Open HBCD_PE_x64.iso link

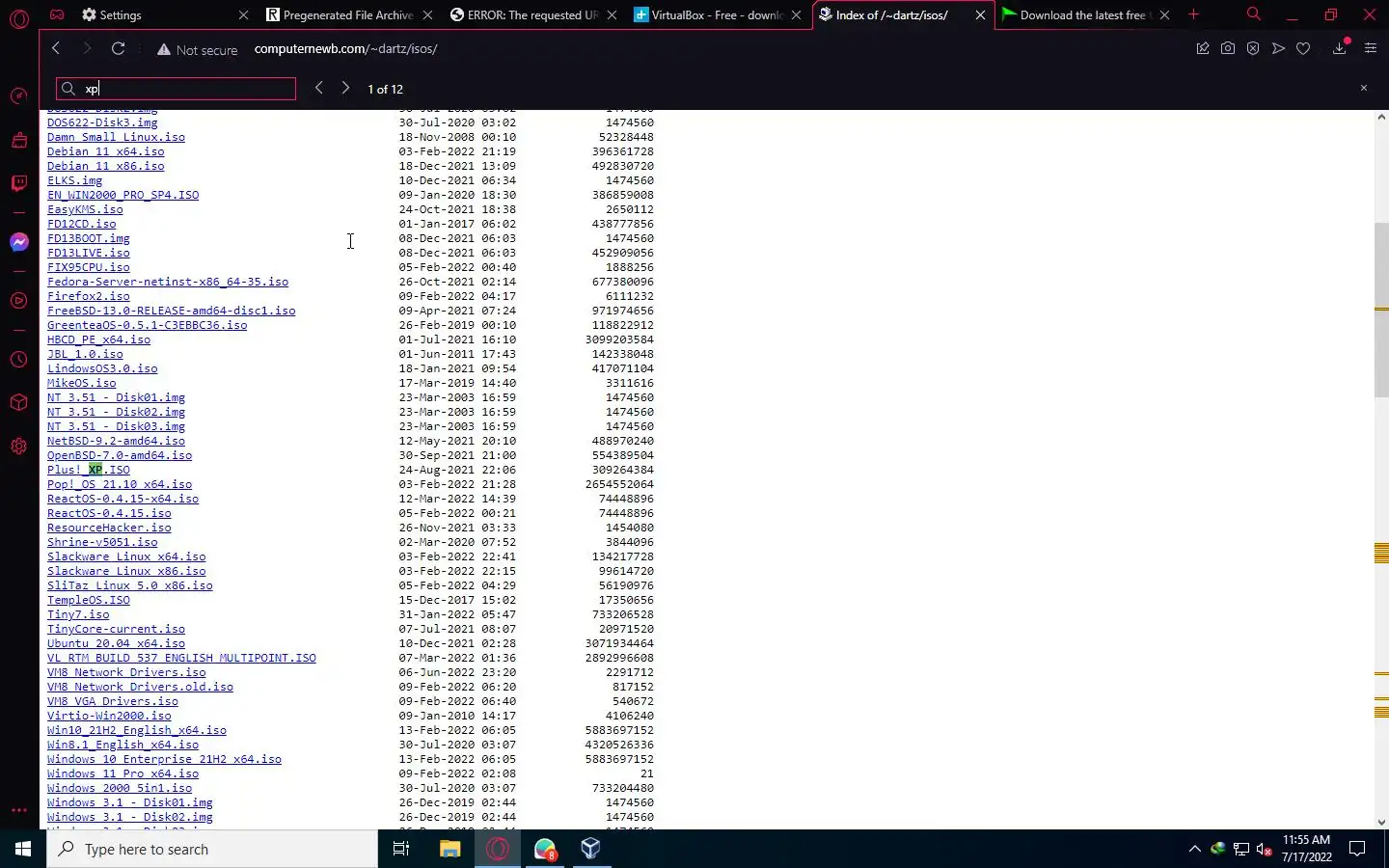click(98, 339)
